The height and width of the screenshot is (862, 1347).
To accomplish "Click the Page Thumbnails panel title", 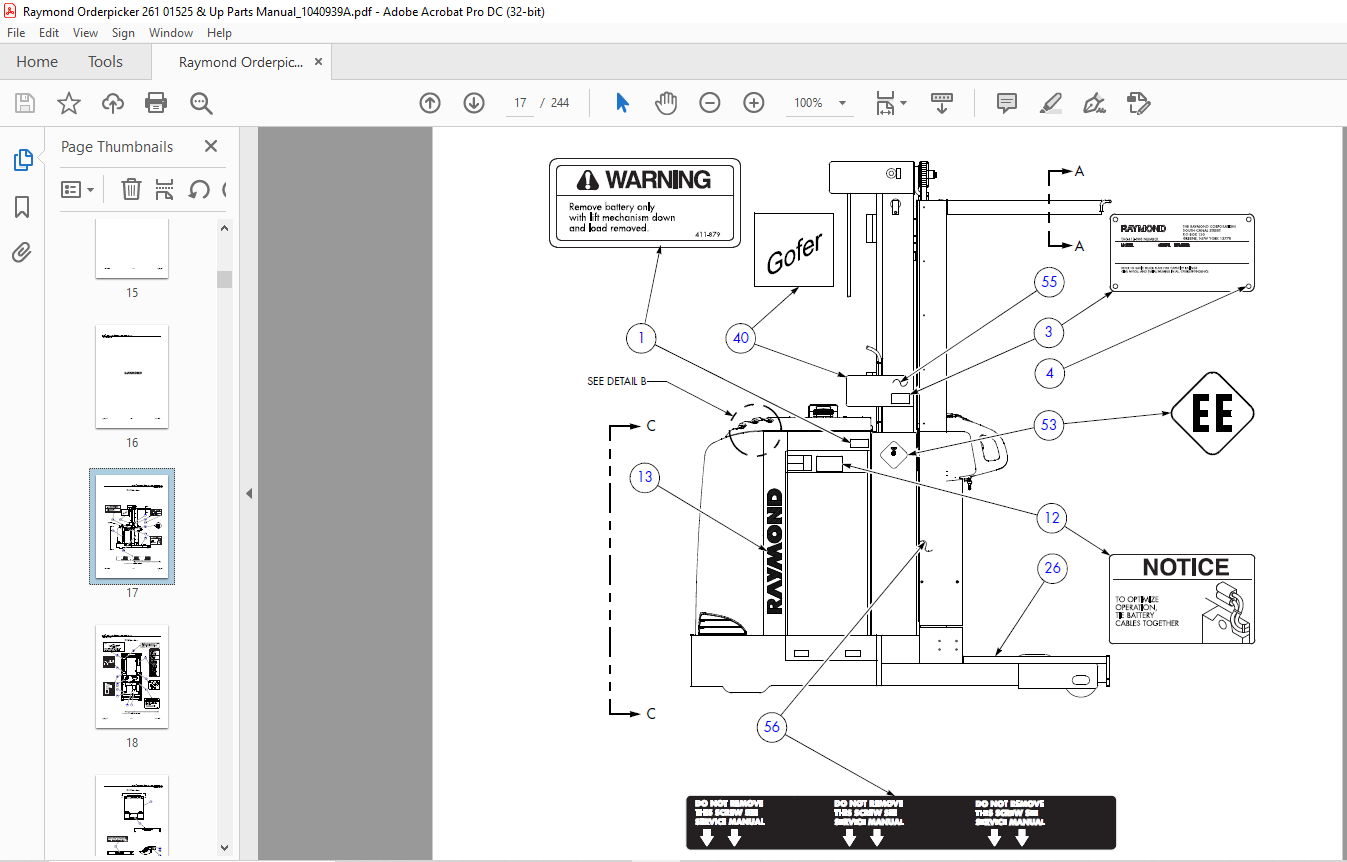I will [117, 146].
